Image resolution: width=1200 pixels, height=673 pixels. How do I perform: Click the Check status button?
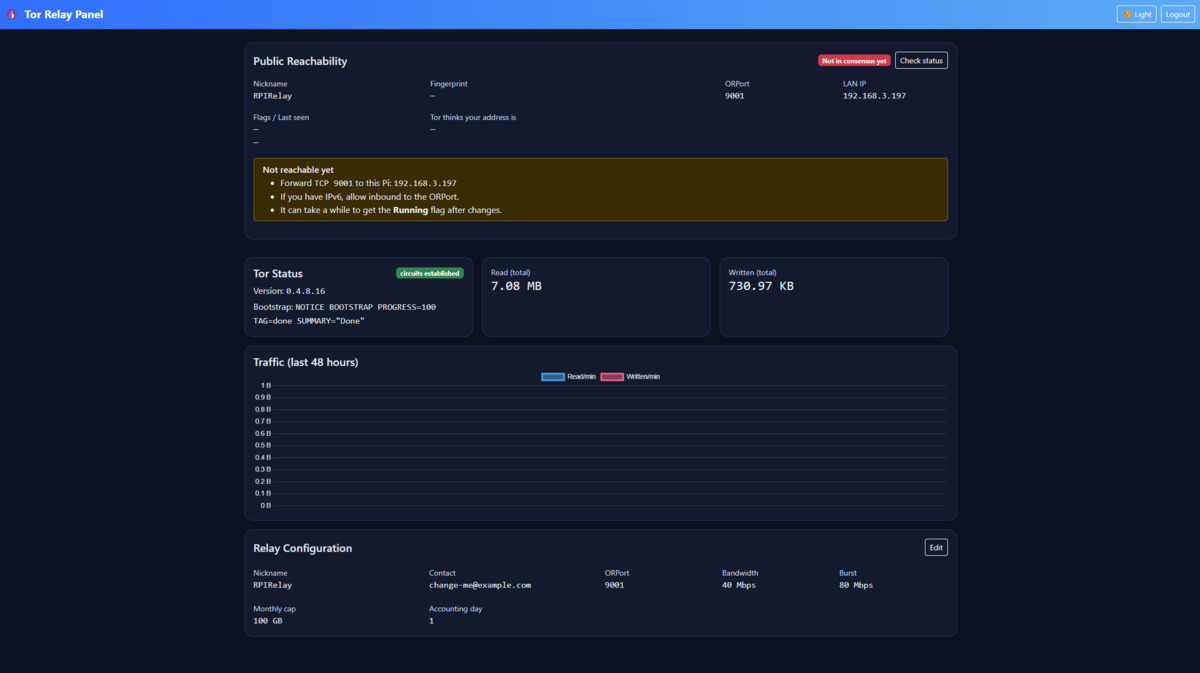pos(920,60)
